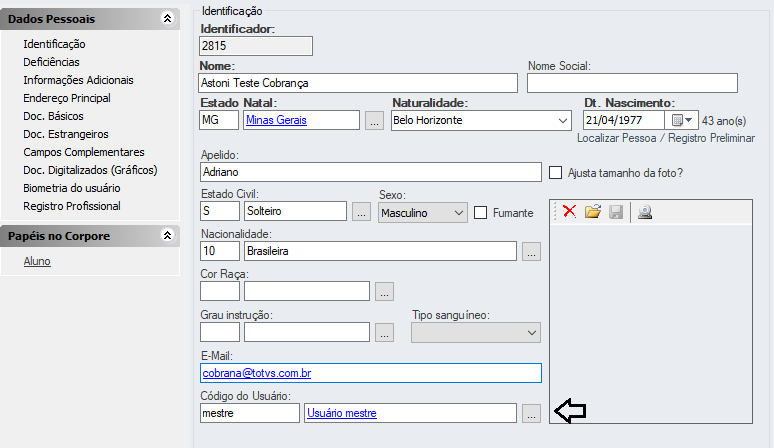The image size is (774, 448).
Task: Collapse the Dados Pessoais panel
Action: (x=167, y=19)
